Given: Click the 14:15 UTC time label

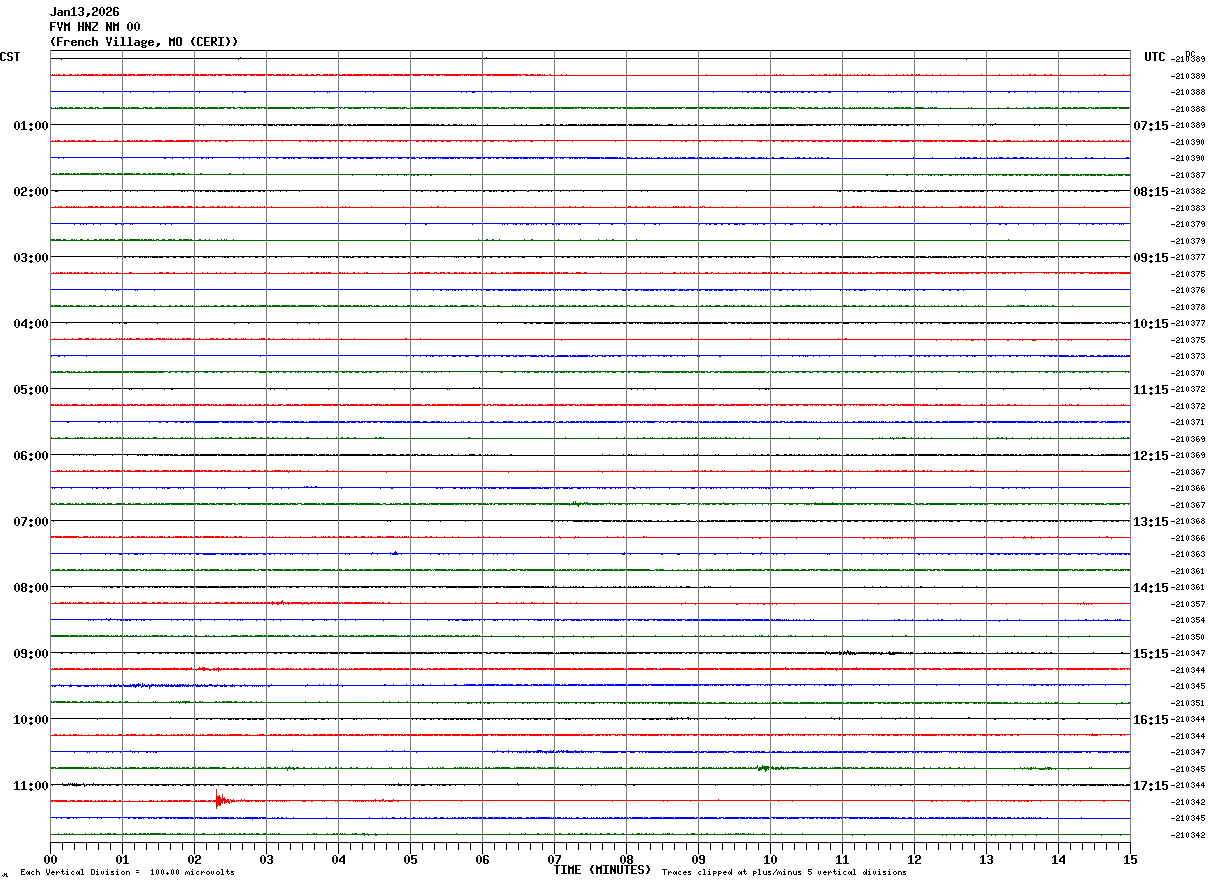Looking at the screenshot, I should pos(1151,587).
